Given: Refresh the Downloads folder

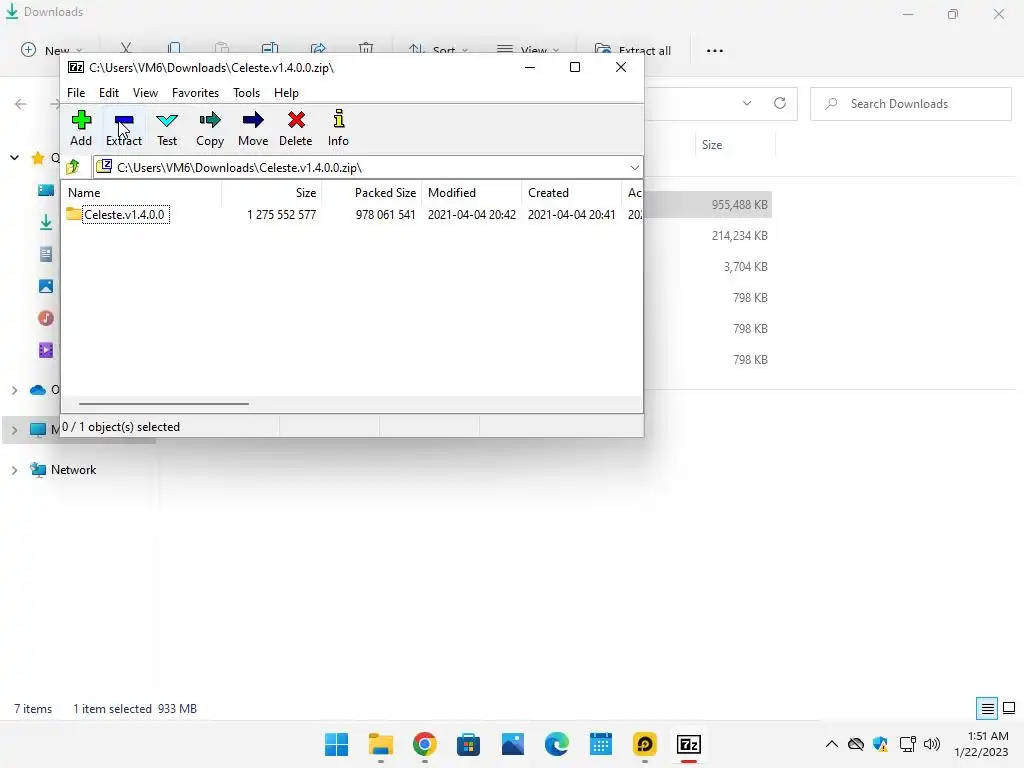Looking at the screenshot, I should pos(780,103).
